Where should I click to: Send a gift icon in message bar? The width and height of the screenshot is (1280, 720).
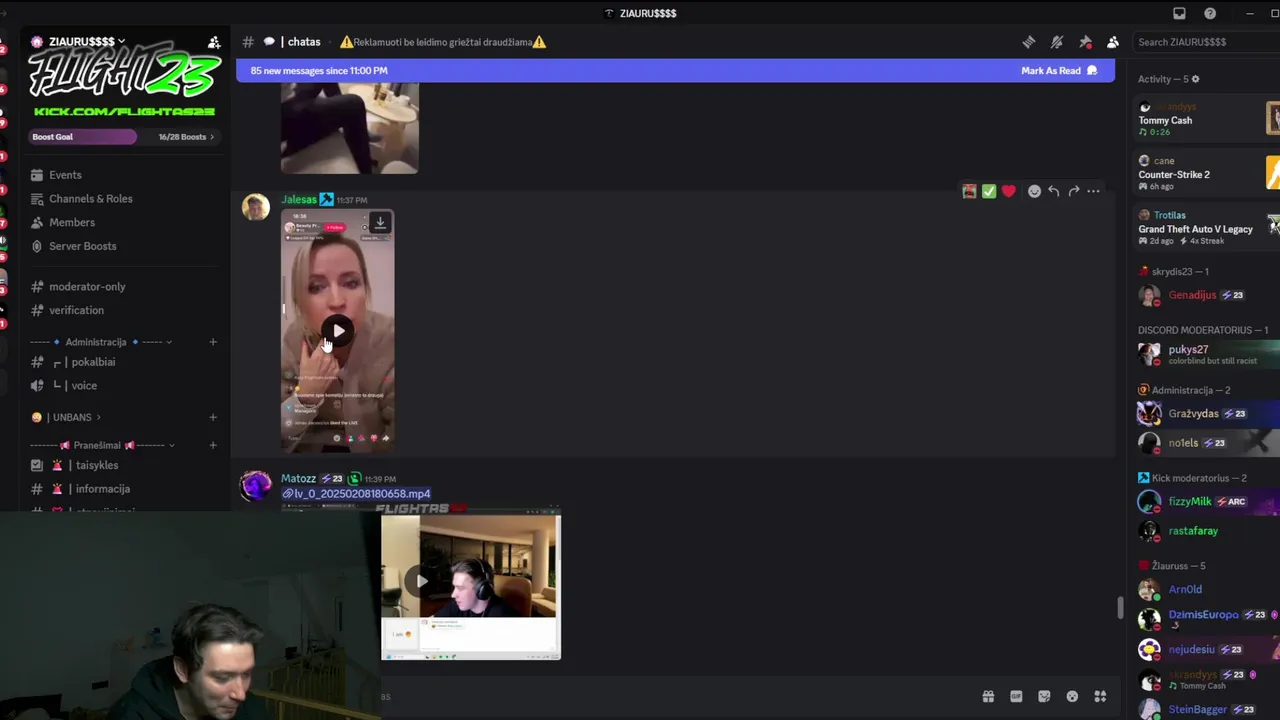coord(988,696)
